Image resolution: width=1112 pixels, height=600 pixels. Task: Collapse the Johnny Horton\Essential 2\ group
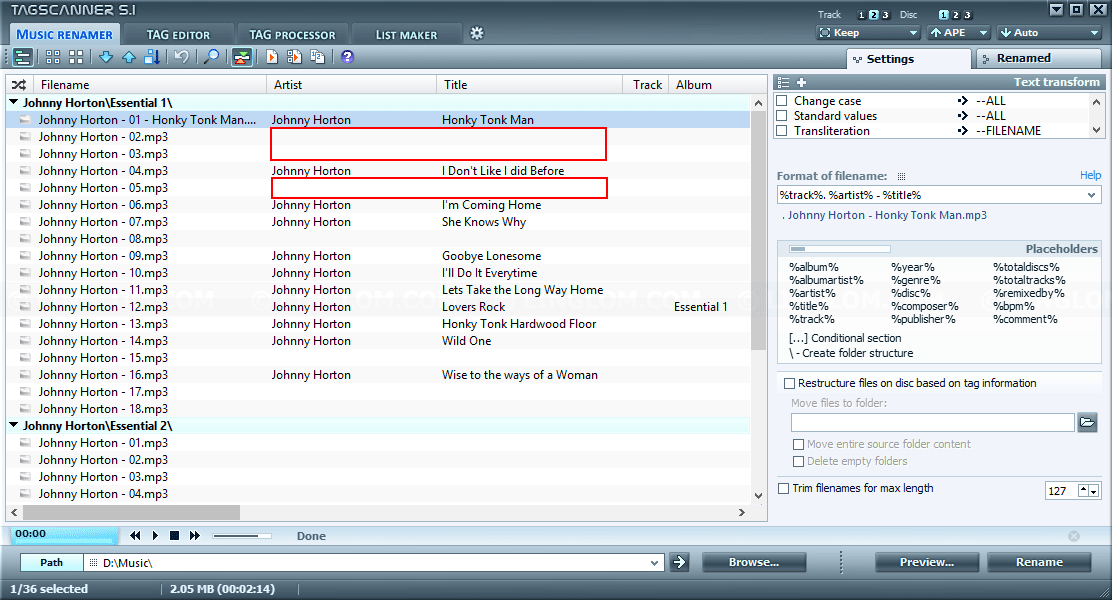pos(13,425)
